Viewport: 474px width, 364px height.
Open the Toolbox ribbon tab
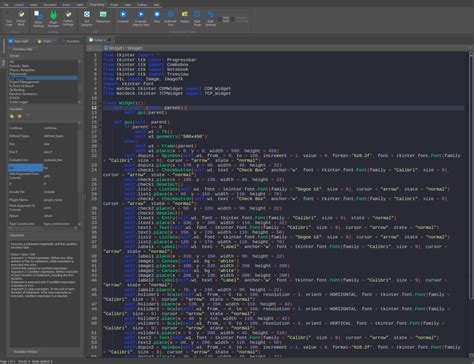point(142,5)
